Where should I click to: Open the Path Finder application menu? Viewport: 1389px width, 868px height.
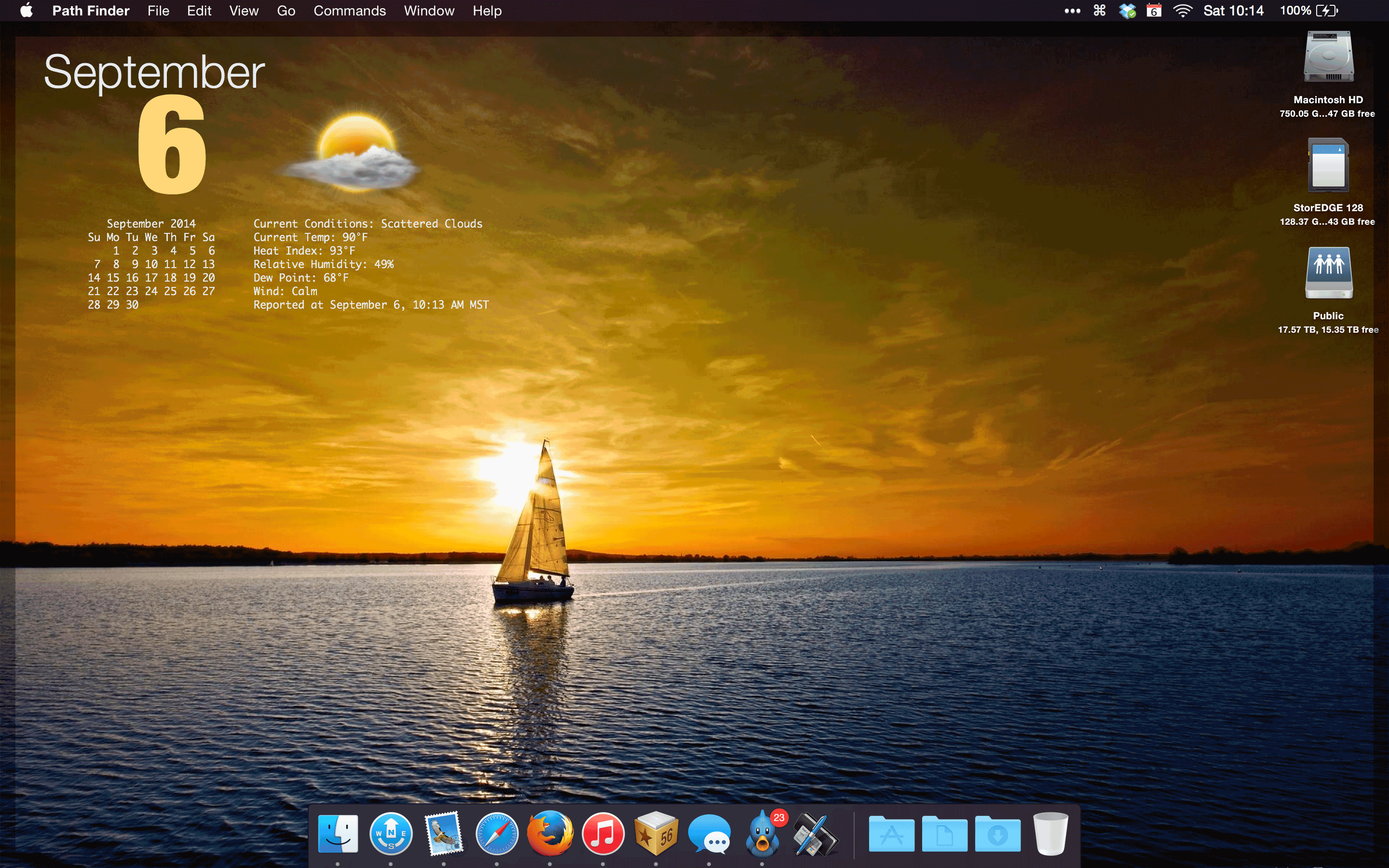(91, 11)
